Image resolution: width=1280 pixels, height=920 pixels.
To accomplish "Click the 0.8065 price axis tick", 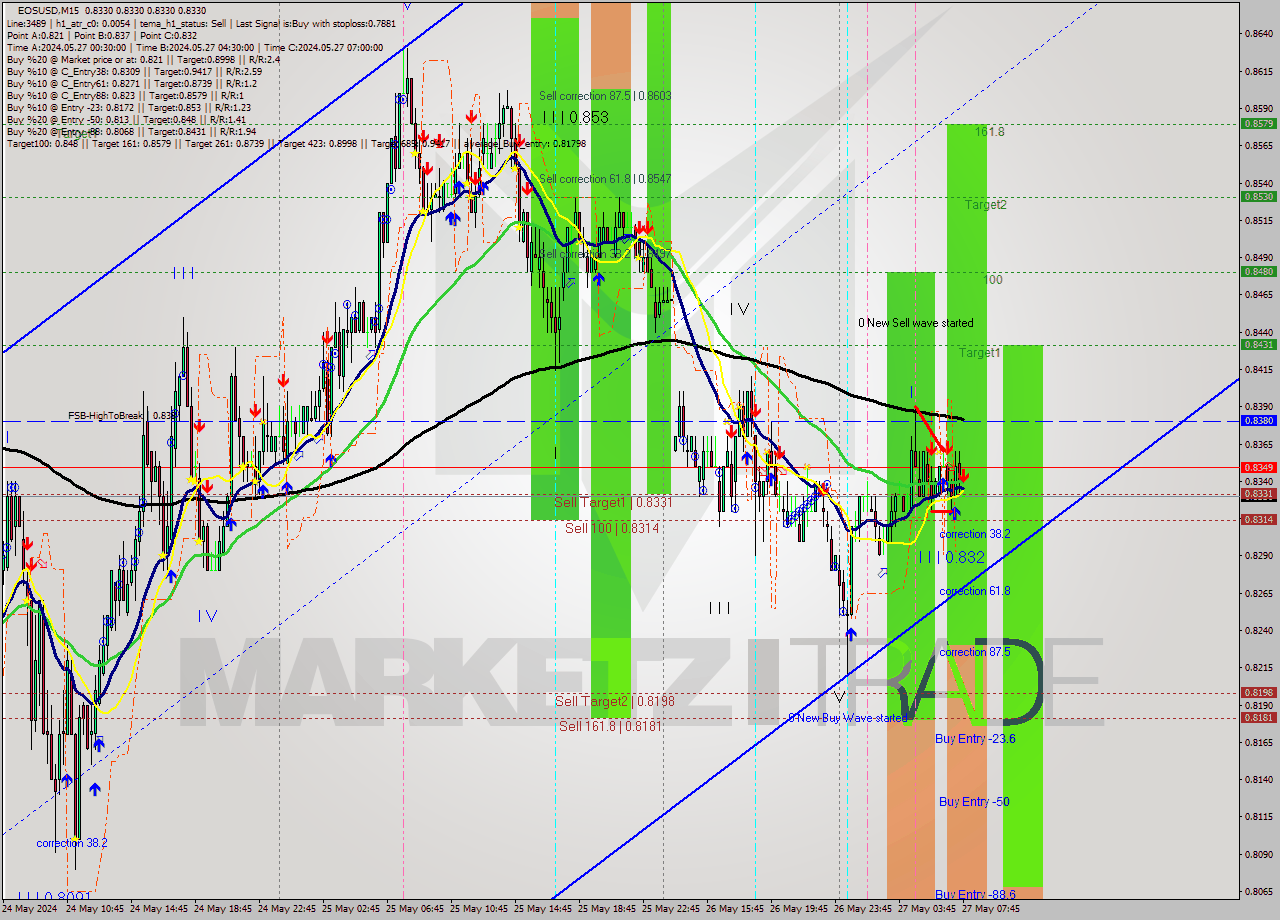I will click(1258, 892).
